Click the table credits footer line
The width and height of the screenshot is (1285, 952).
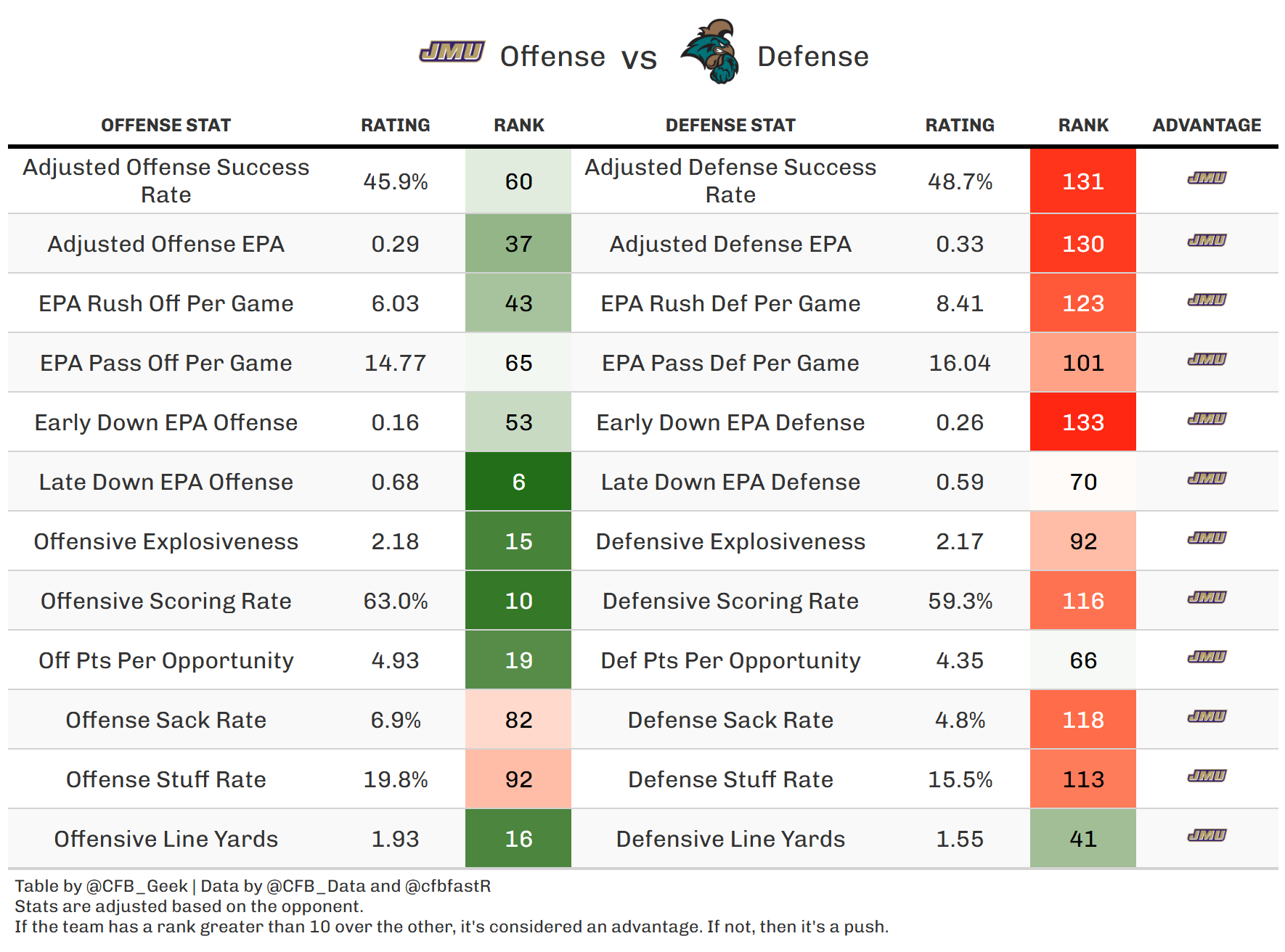click(x=253, y=886)
